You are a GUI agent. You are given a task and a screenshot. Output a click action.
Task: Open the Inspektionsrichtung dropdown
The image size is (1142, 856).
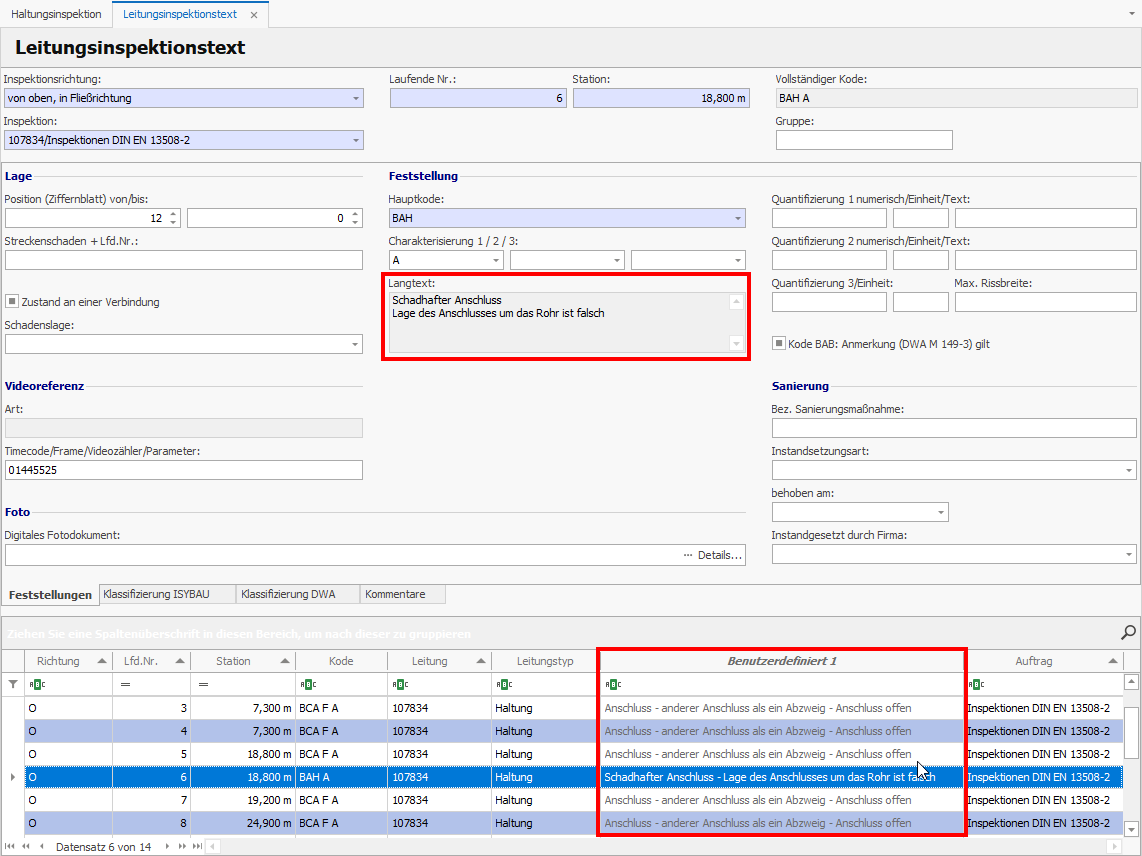coord(356,98)
